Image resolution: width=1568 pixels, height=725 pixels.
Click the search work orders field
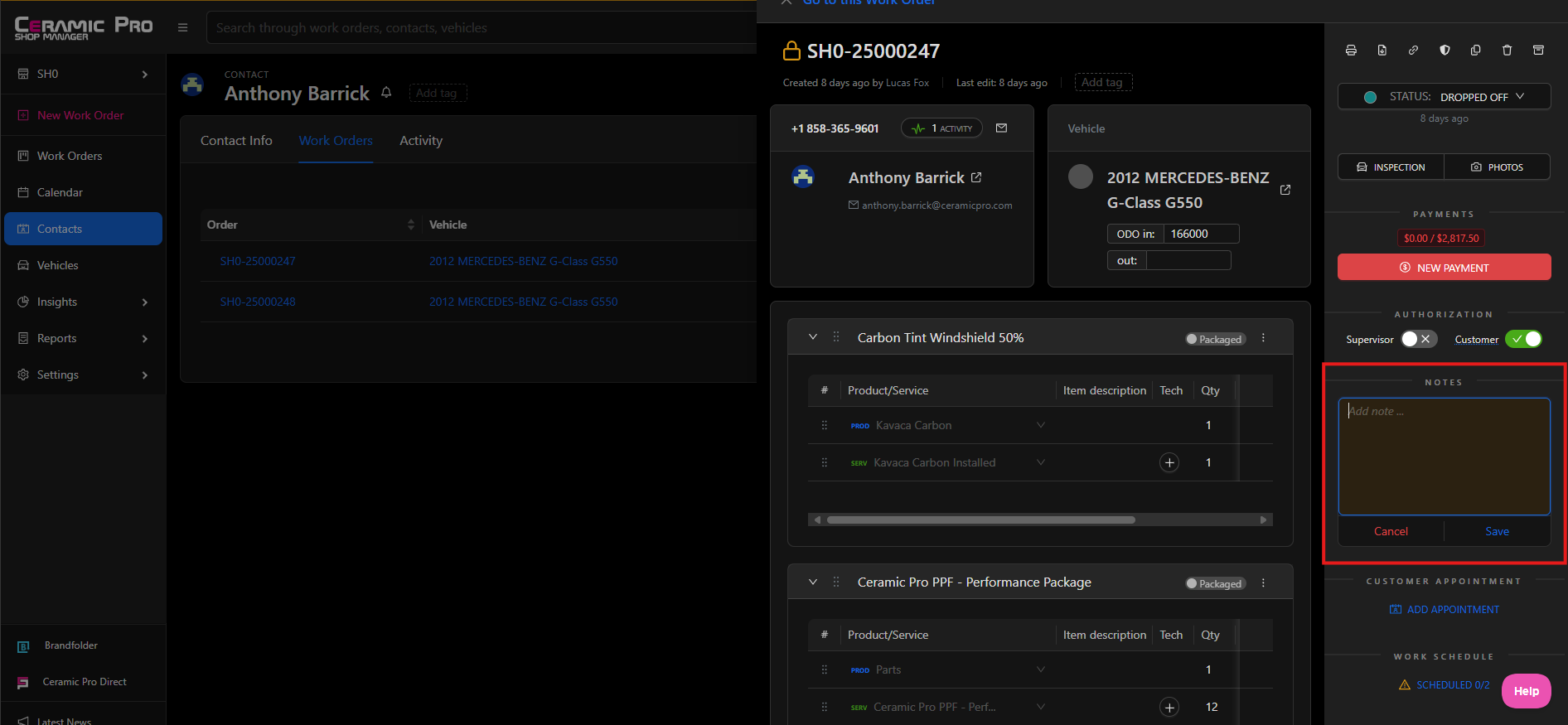(x=481, y=27)
